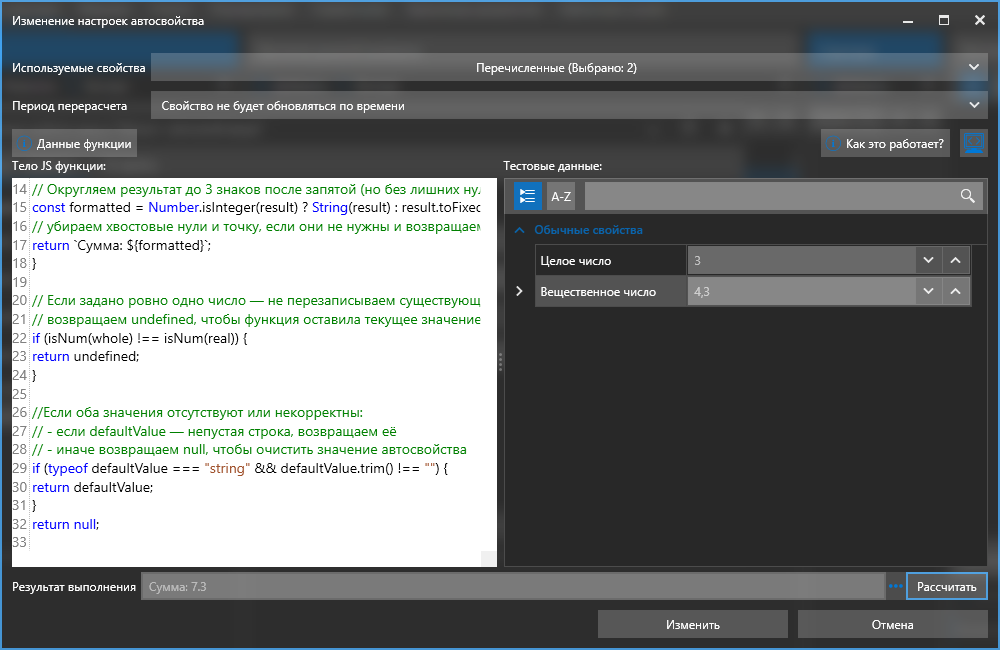Click inside the test data search field

tap(770, 196)
